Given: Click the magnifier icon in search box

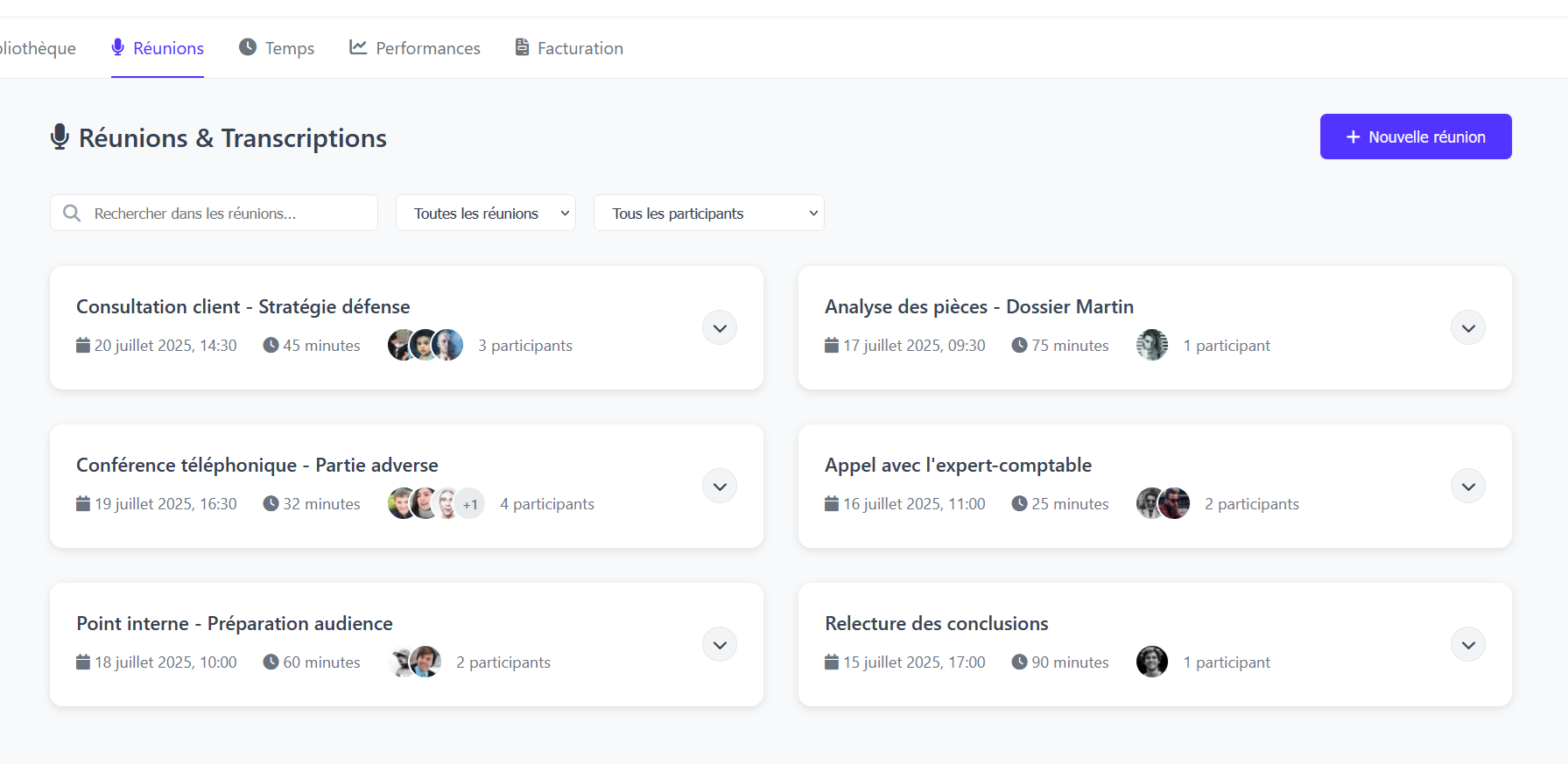Looking at the screenshot, I should (x=72, y=213).
